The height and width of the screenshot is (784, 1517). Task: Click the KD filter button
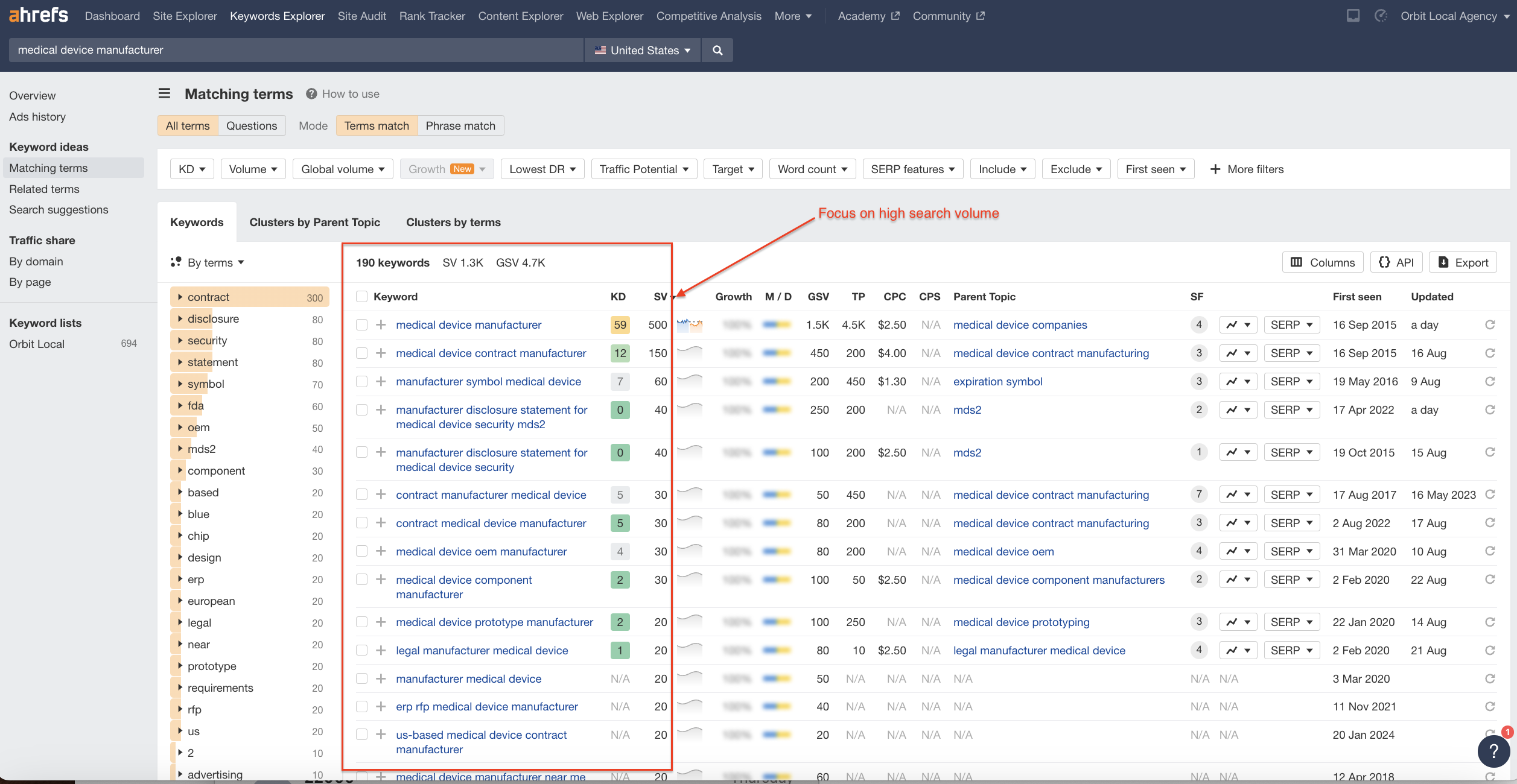click(x=191, y=168)
